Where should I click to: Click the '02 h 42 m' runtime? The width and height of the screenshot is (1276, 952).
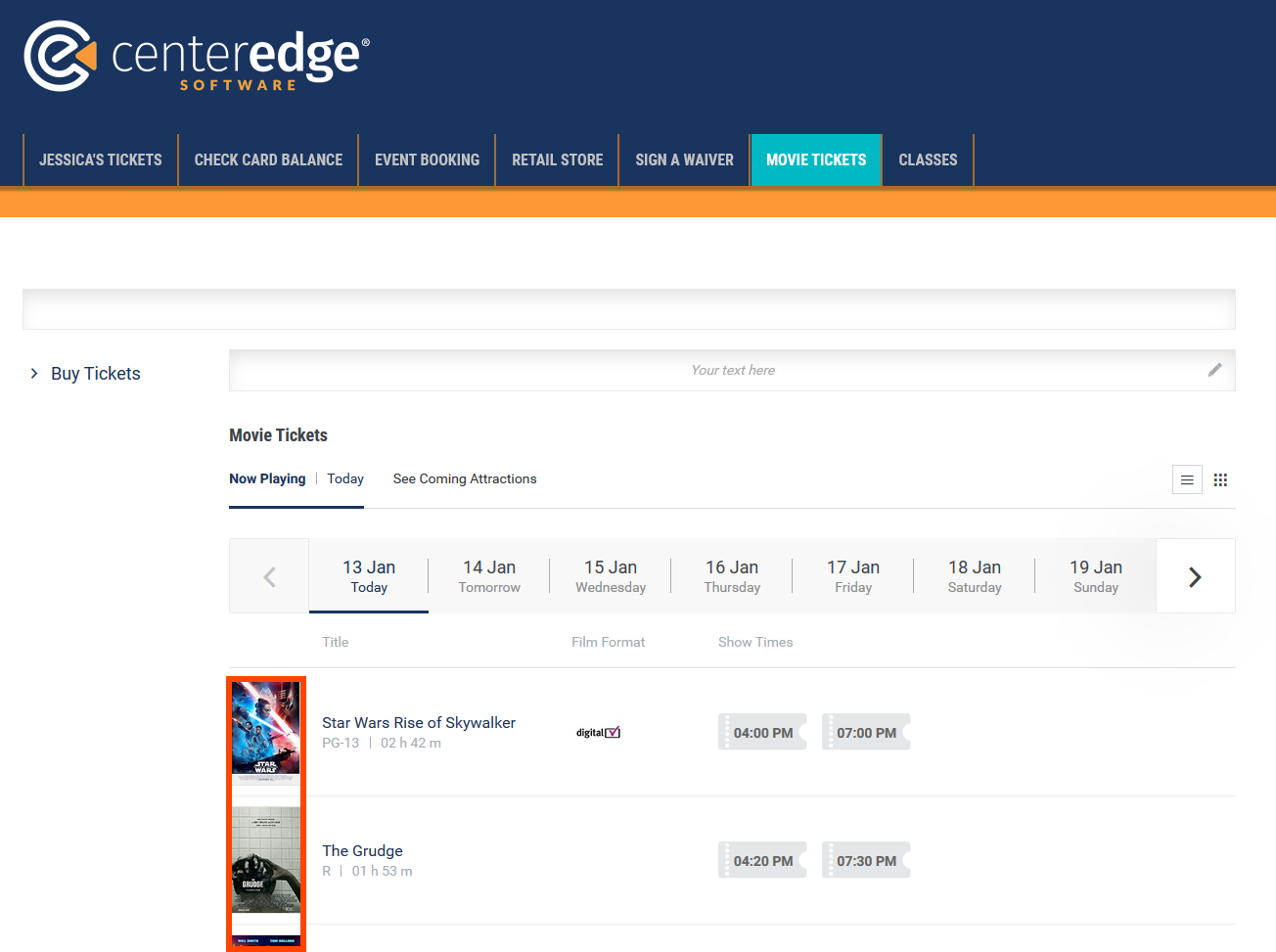coord(411,743)
